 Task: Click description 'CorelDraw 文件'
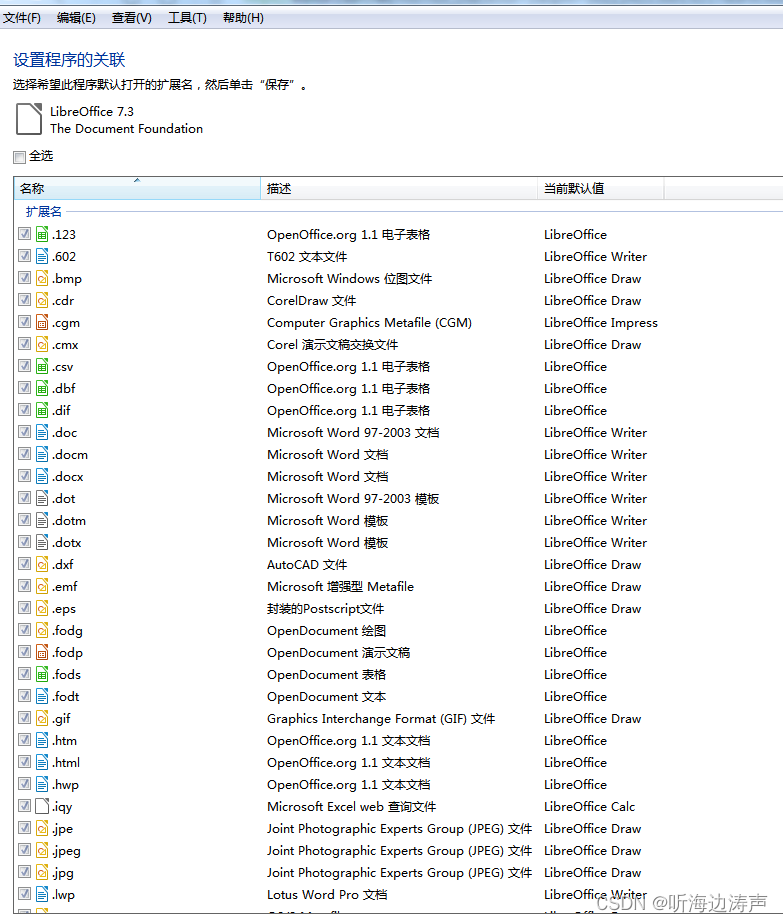pyautogui.click(x=312, y=300)
